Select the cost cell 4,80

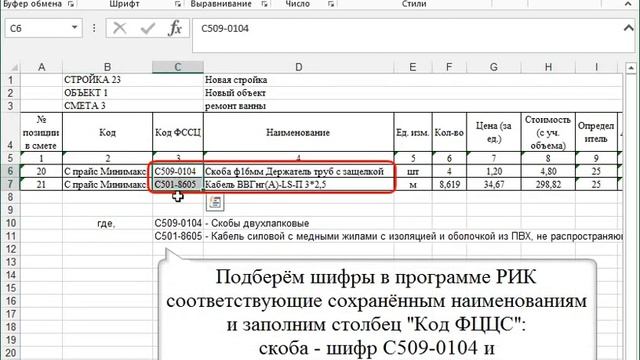[x=548, y=171]
